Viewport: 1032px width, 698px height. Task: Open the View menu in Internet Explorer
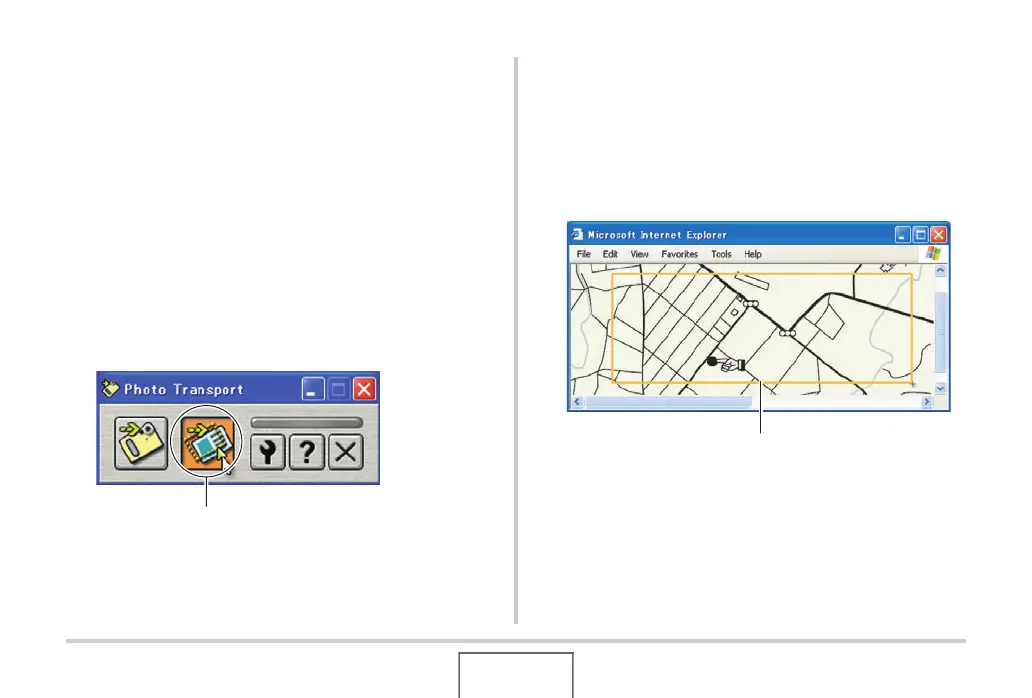639,254
